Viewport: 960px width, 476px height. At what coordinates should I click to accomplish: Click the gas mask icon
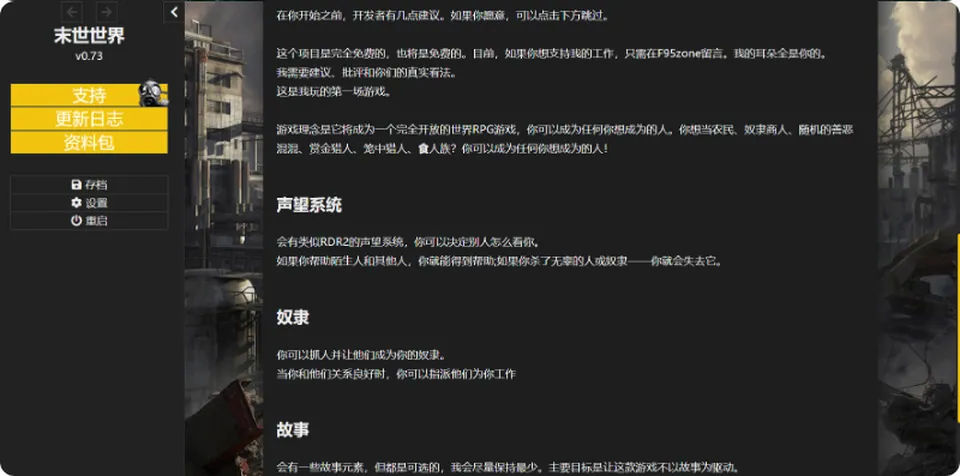click(153, 93)
